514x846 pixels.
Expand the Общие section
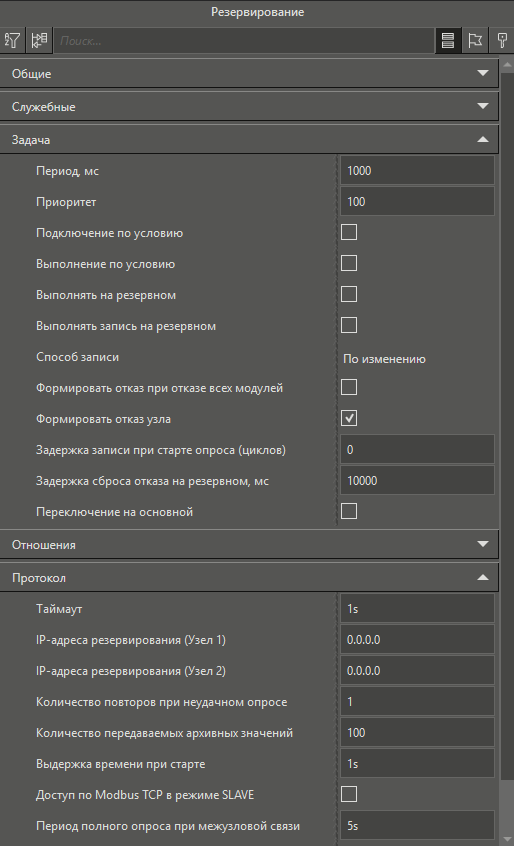click(249, 73)
